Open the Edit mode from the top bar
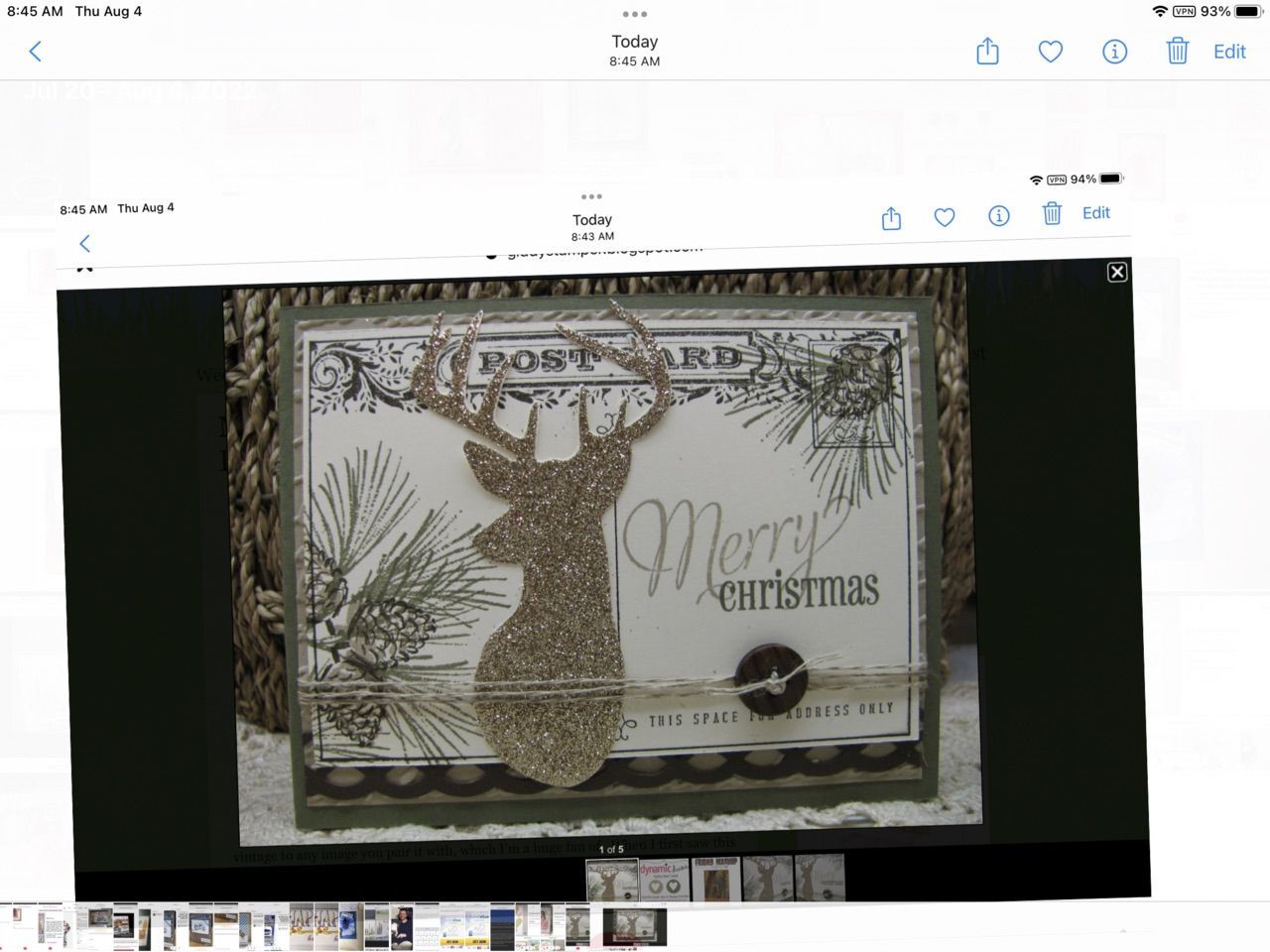This screenshot has height=952, width=1270. tap(1229, 52)
